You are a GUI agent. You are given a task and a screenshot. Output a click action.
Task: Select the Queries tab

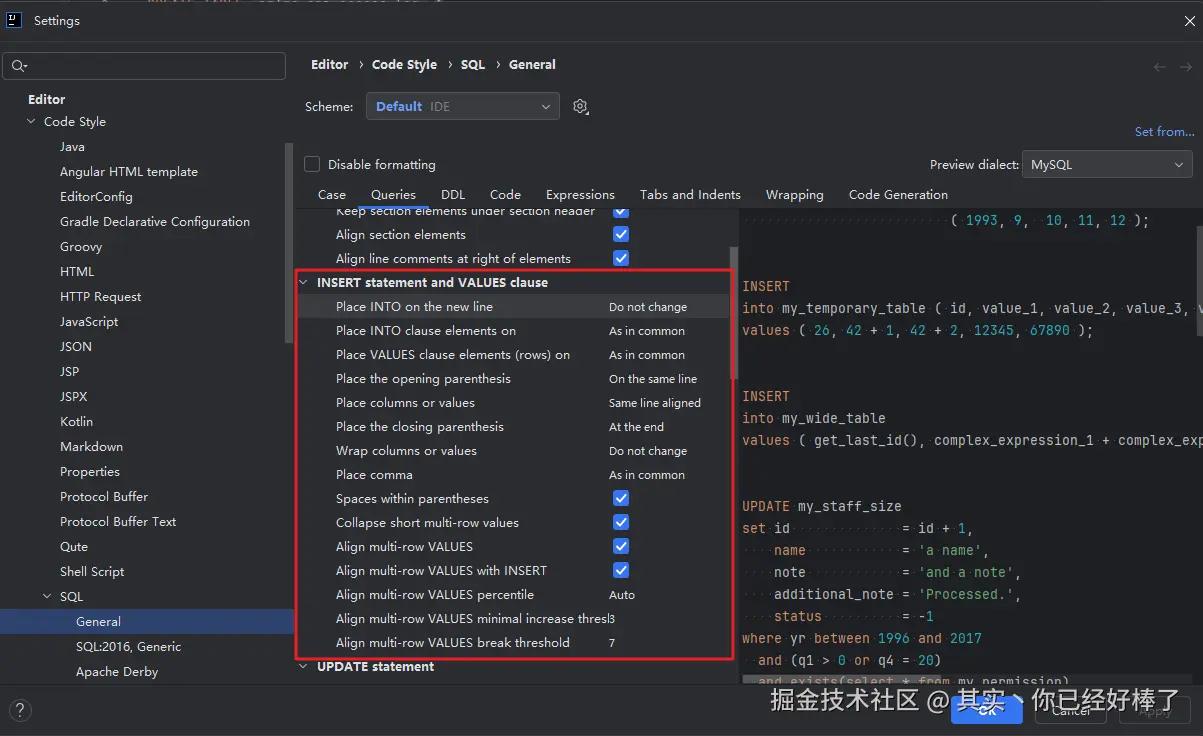point(393,195)
